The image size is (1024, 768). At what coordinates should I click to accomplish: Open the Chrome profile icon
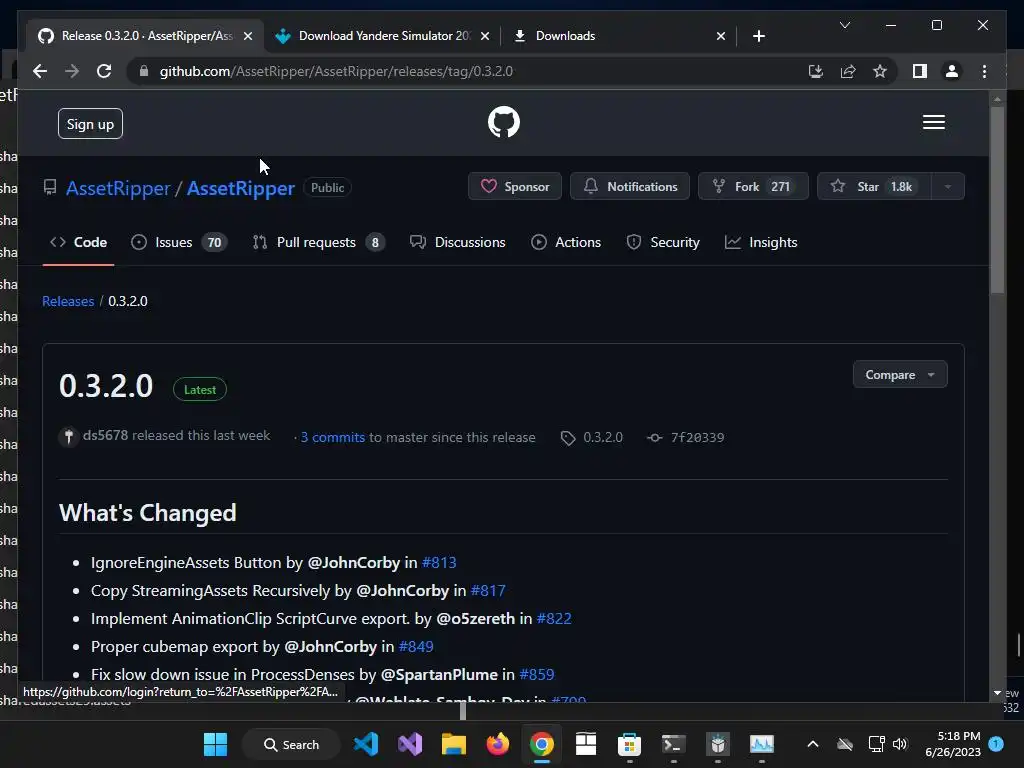[952, 71]
